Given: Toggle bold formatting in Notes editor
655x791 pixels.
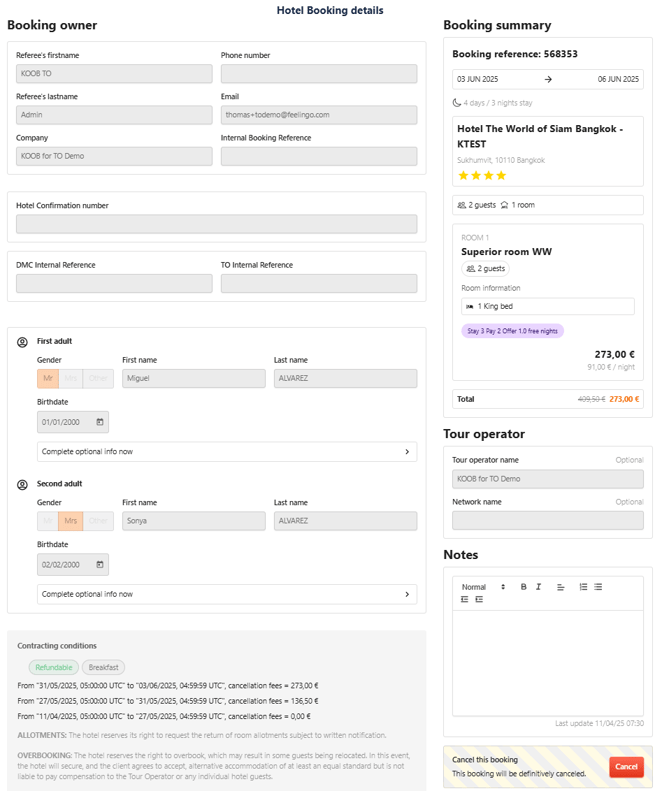Looking at the screenshot, I should (523, 587).
